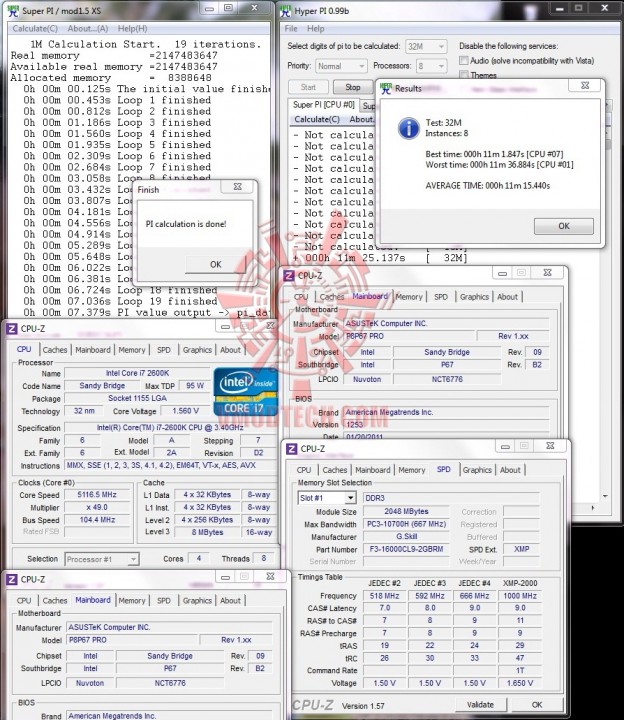The width and height of the screenshot is (624, 720).
Task: Click the Start button in Hyper PI
Action: tap(308, 87)
